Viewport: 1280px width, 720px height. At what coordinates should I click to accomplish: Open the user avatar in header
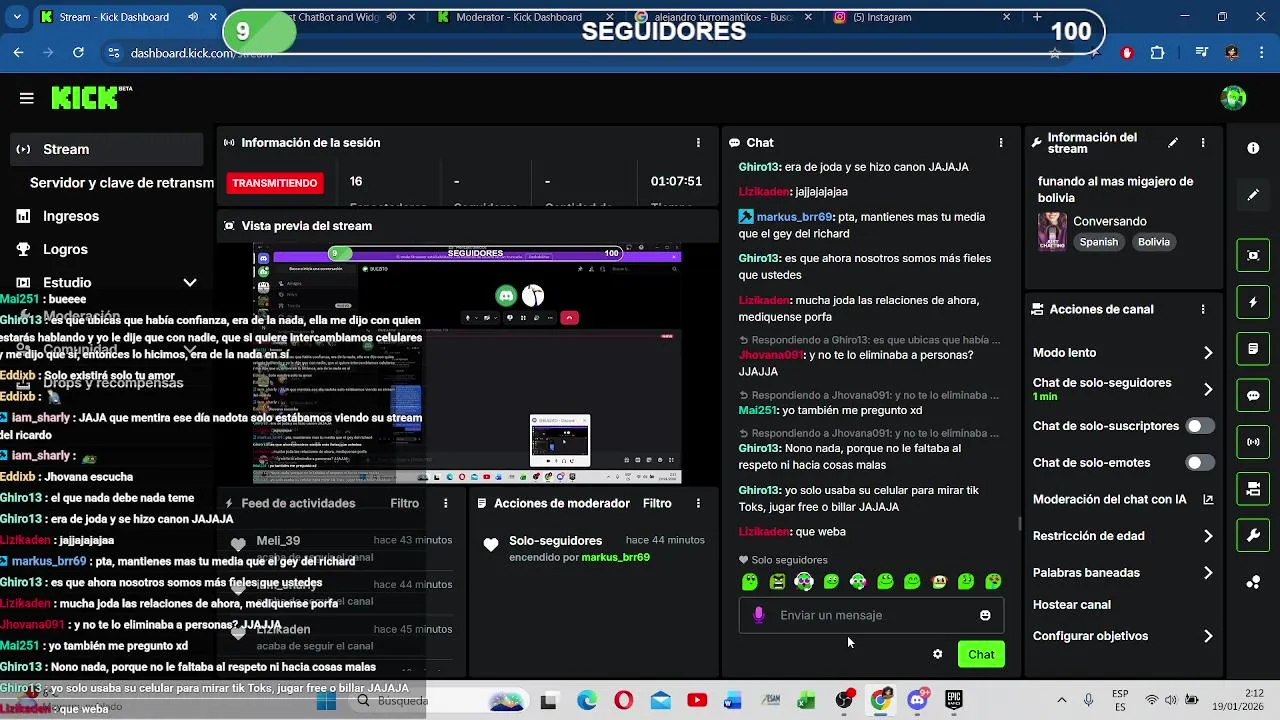click(x=1233, y=98)
